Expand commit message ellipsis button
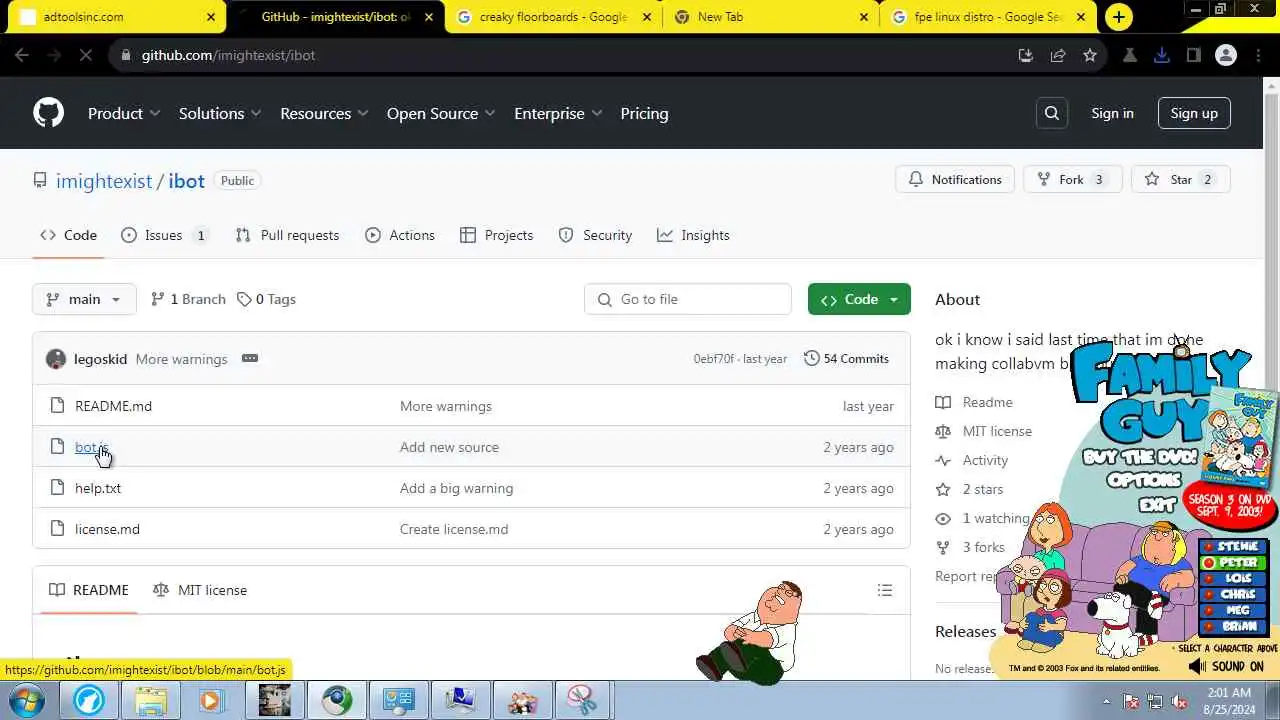Screen dimensions: 1280x720 point(250,358)
